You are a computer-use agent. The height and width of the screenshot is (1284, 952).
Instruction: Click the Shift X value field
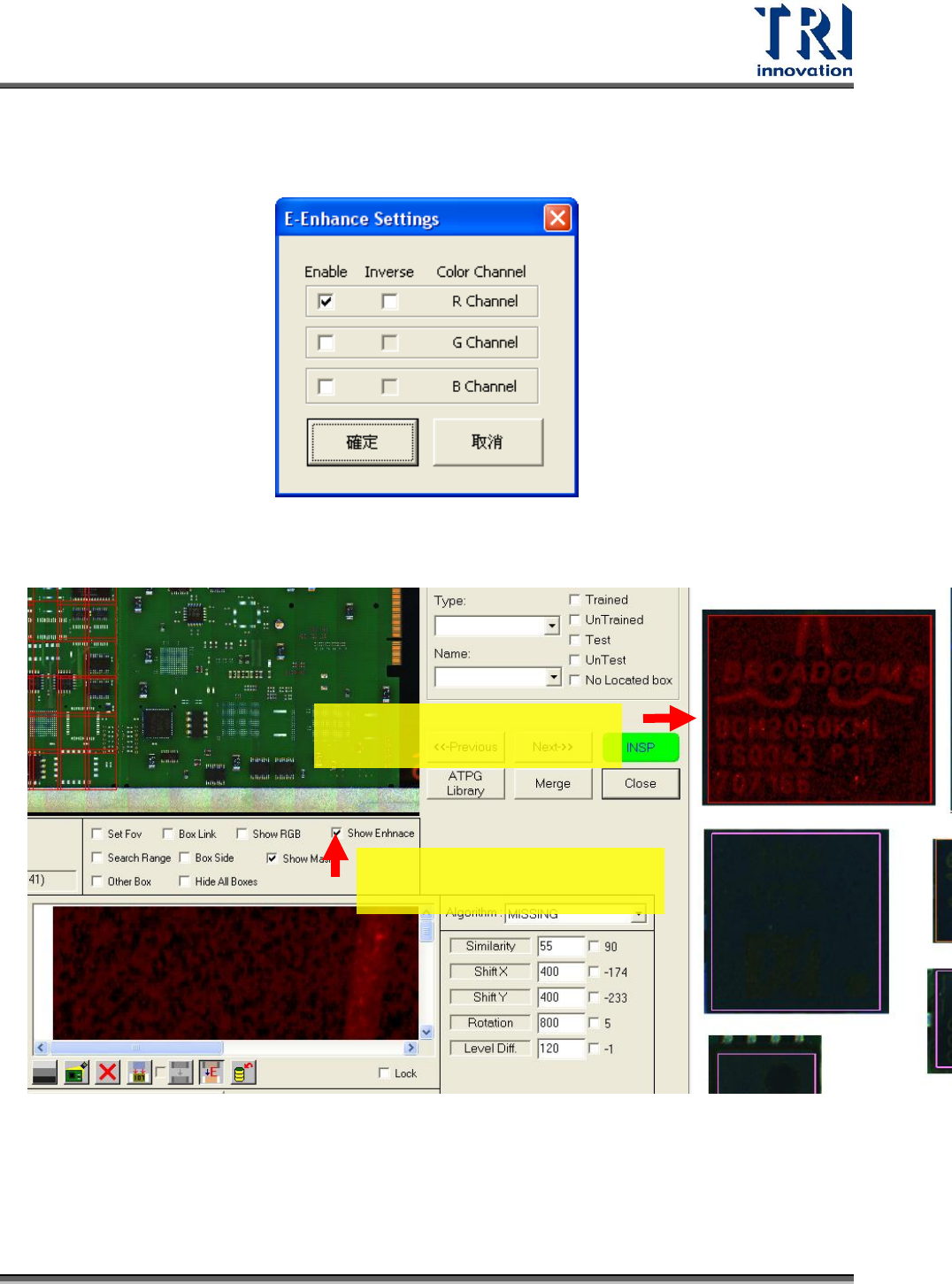(561, 972)
